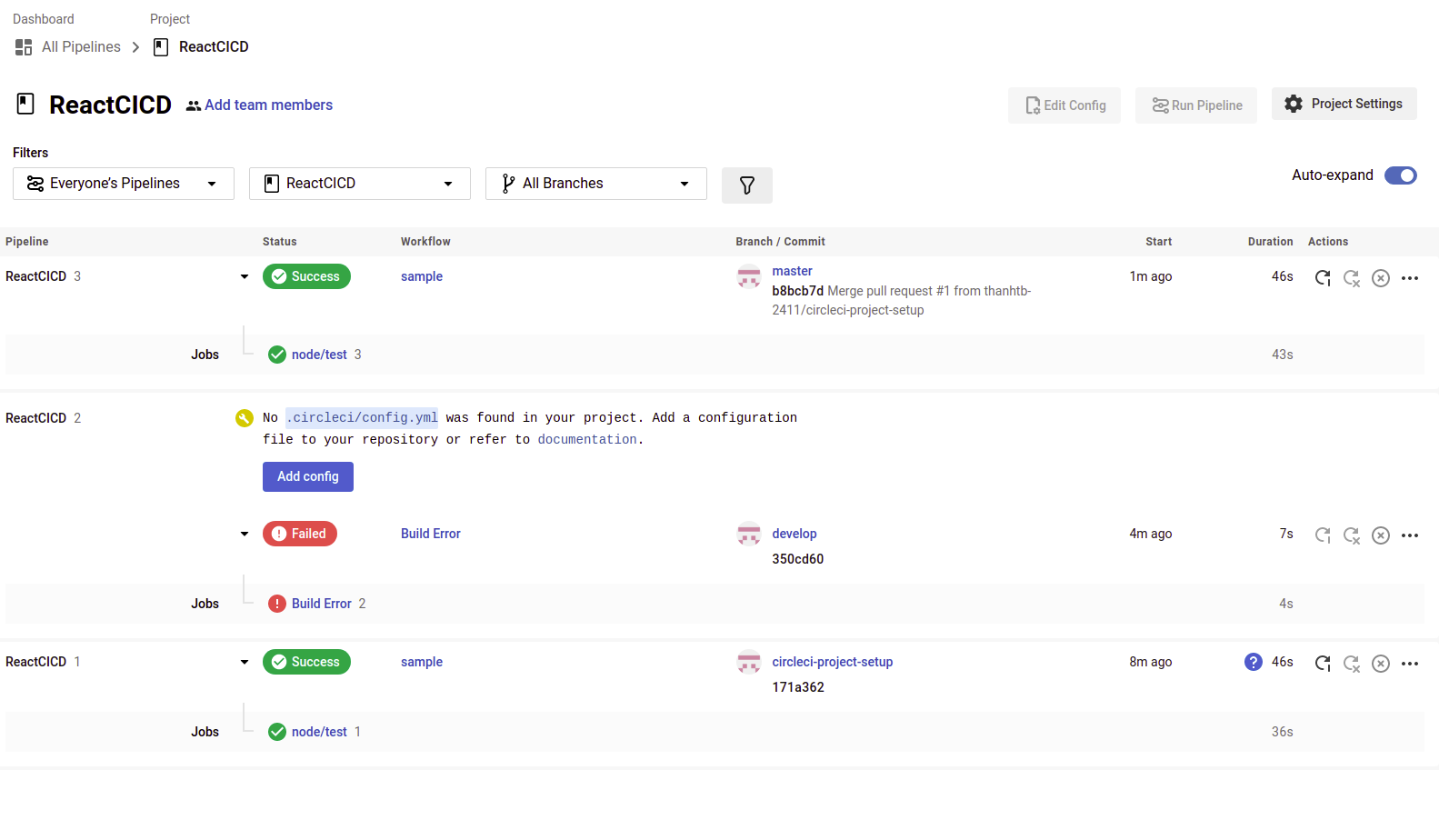
Task: Toggle the Auto-expand switch
Action: (x=1400, y=175)
